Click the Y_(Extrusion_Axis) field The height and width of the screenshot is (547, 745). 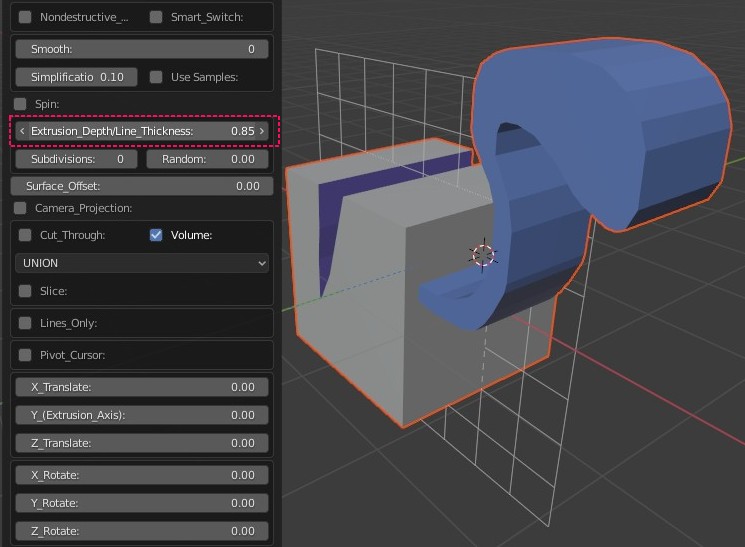142,415
